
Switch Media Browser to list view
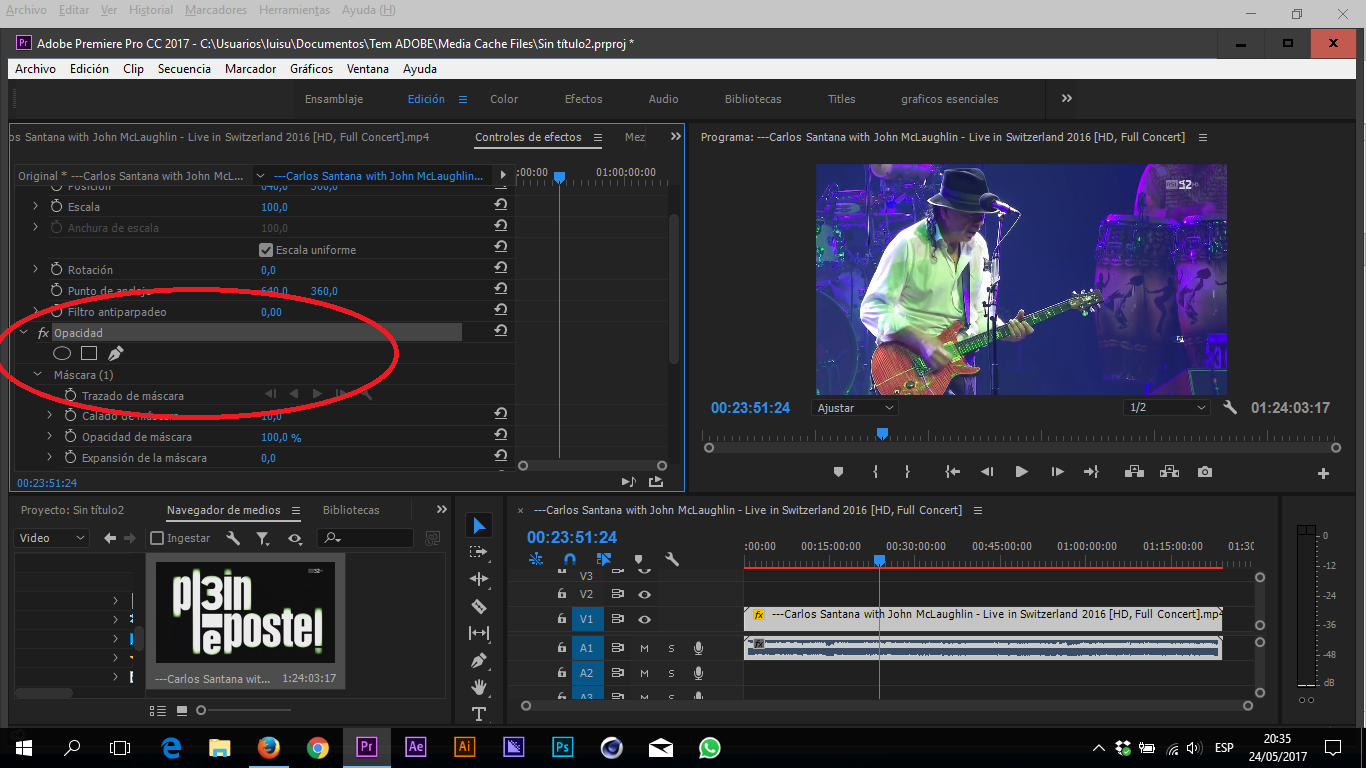[x=158, y=711]
